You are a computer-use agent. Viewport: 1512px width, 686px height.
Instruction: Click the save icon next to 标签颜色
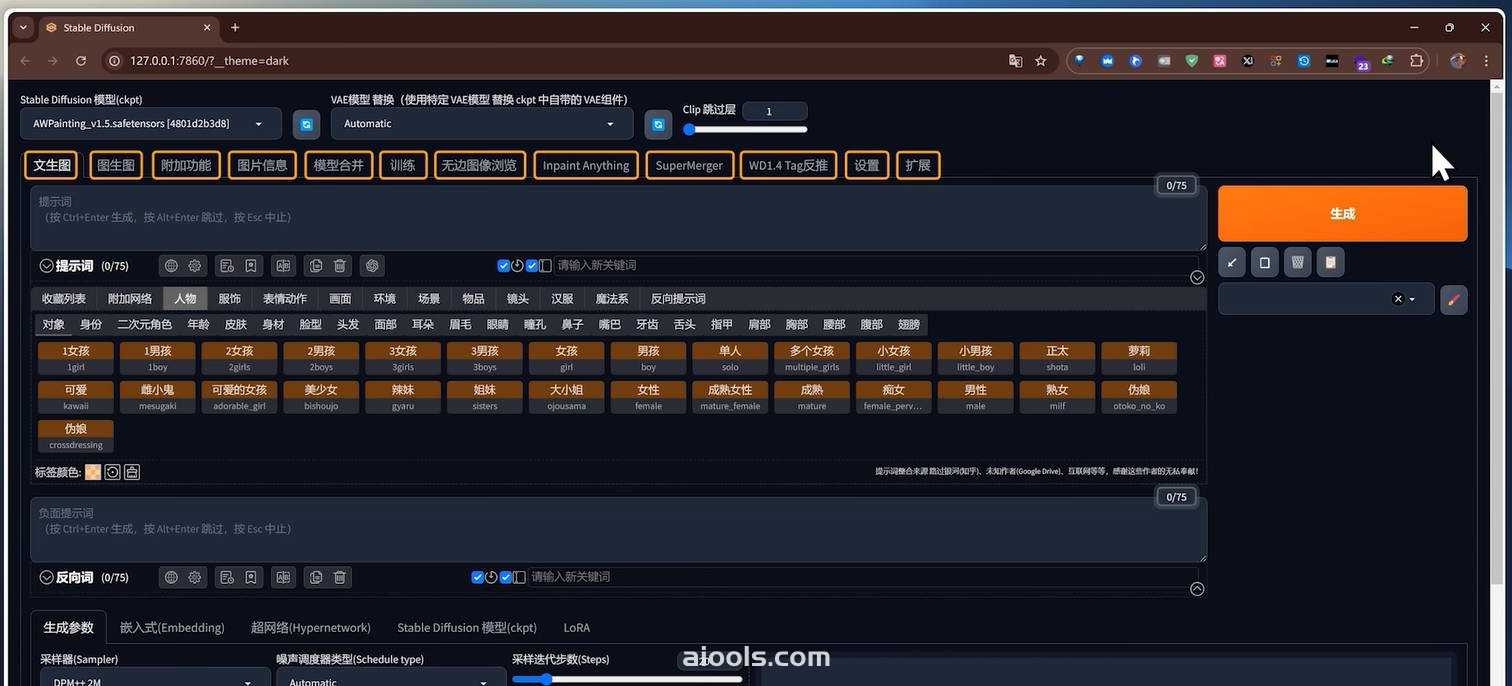[x=132, y=472]
